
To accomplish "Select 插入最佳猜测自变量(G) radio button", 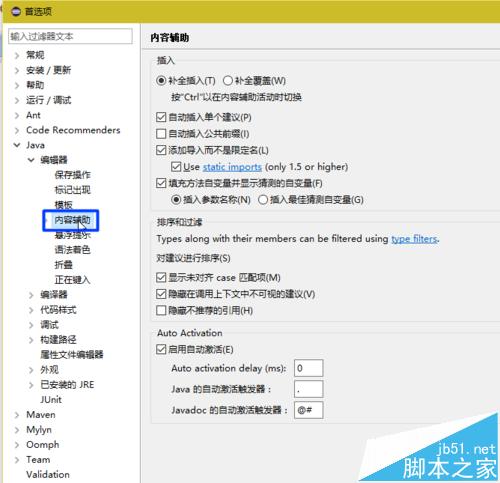I will coord(263,200).
